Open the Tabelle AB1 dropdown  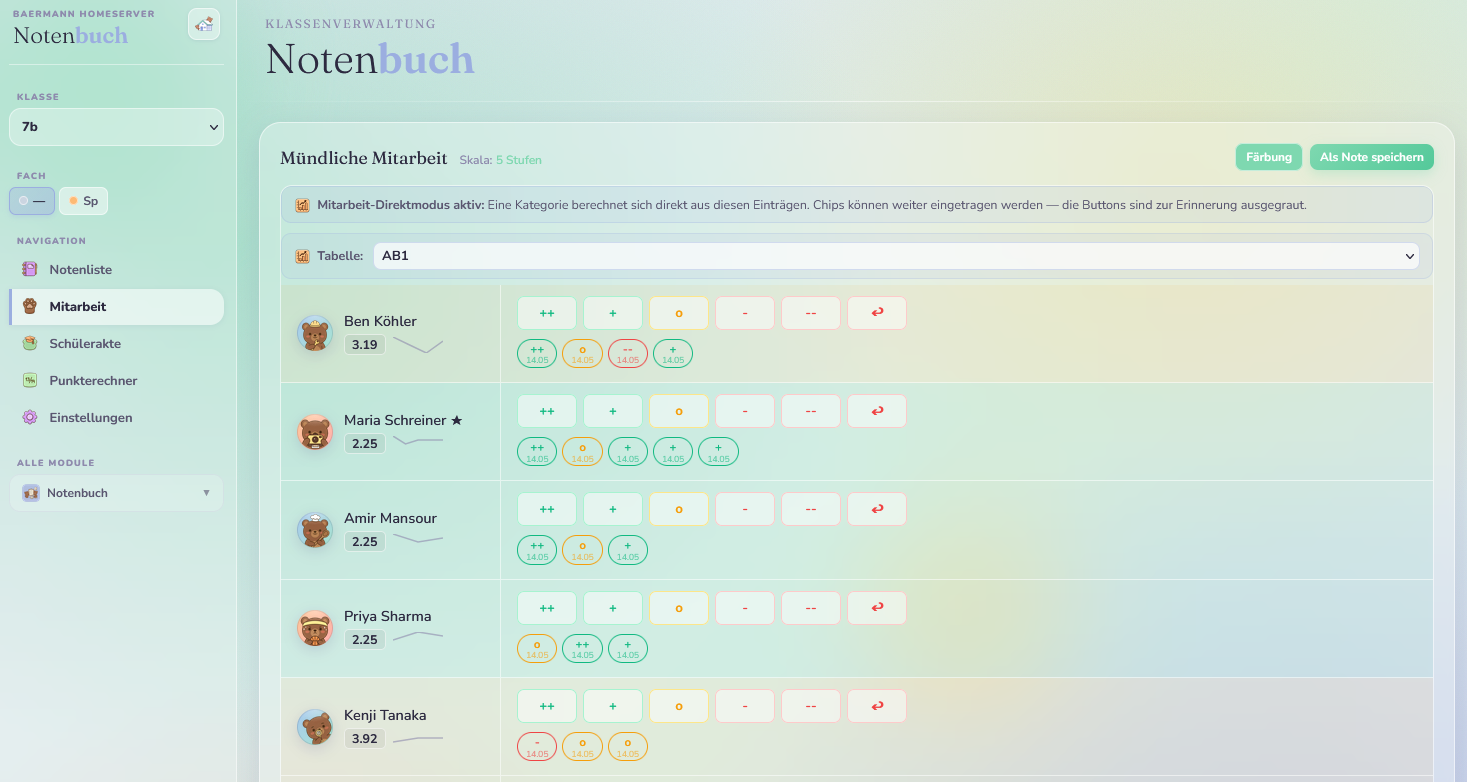coord(896,256)
